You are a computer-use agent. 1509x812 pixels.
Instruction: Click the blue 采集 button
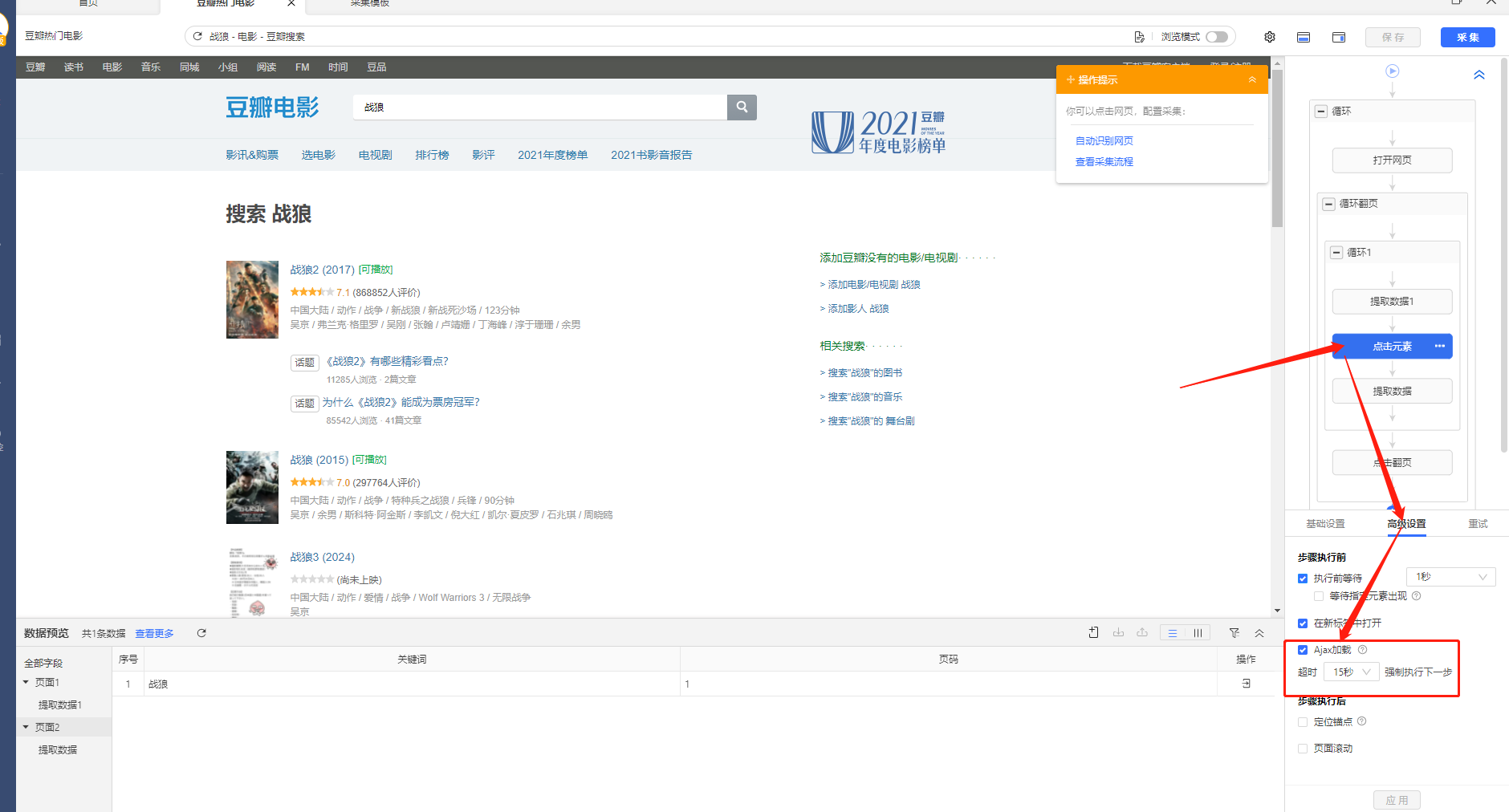(x=1467, y=37)
